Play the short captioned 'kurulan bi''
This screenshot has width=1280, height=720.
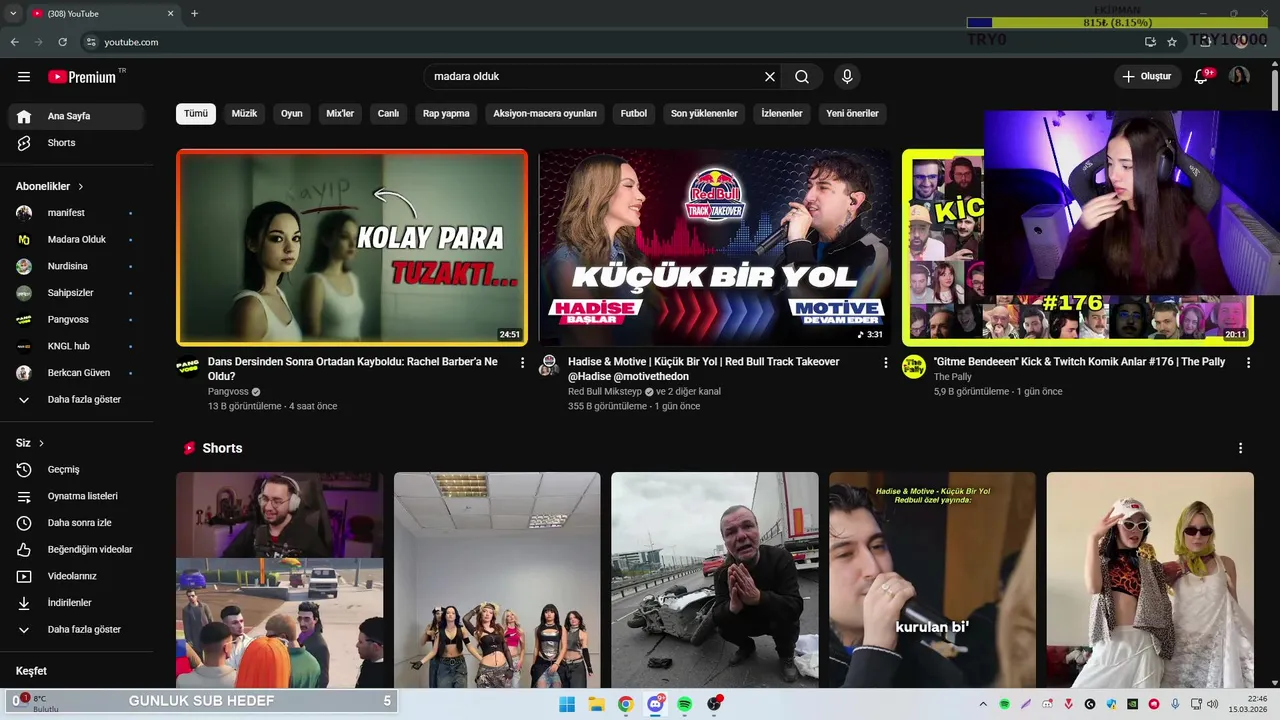(x=932, y=580)
